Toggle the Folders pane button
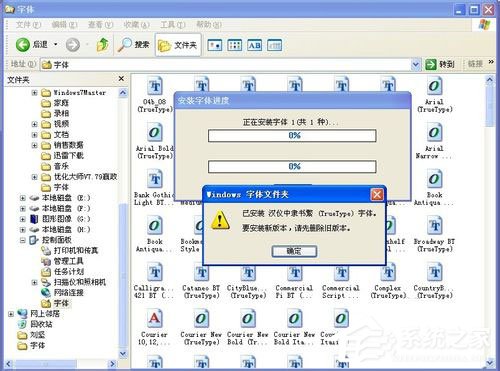Viewport: 500px width, 371px height. [x=178, y=45]
